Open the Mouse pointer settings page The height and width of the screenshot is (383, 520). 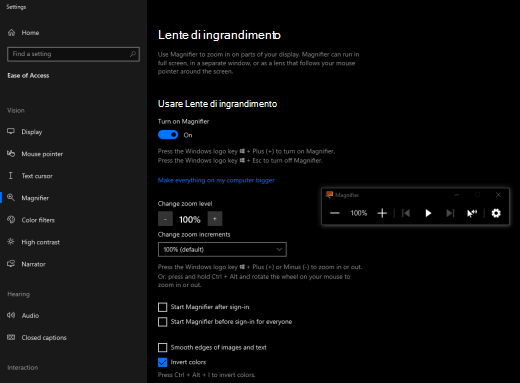tap(73, 154)
